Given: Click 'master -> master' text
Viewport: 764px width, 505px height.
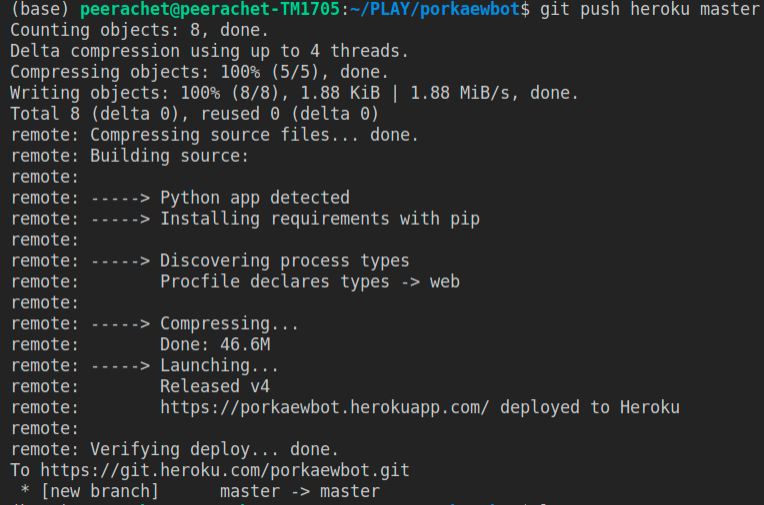Looking at the screenshot, I should (x=300, y=491).
